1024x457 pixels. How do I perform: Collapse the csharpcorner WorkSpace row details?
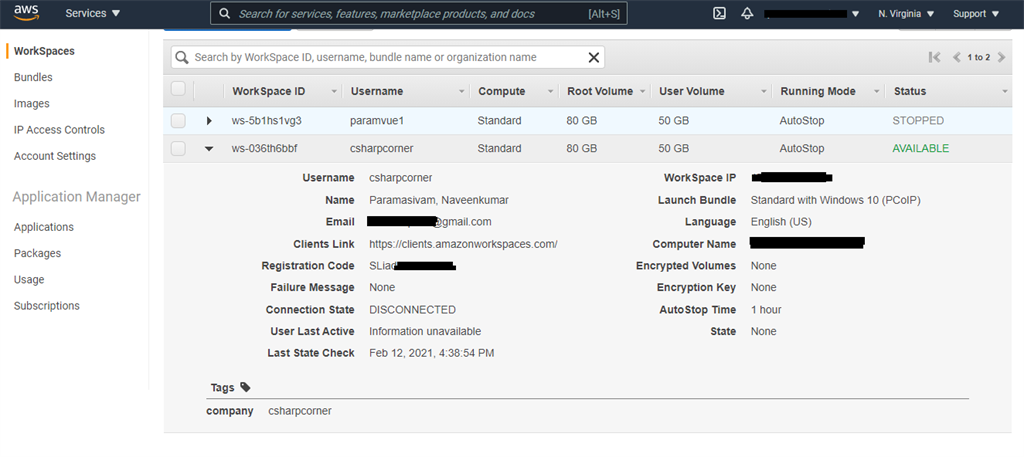[209, 149]
